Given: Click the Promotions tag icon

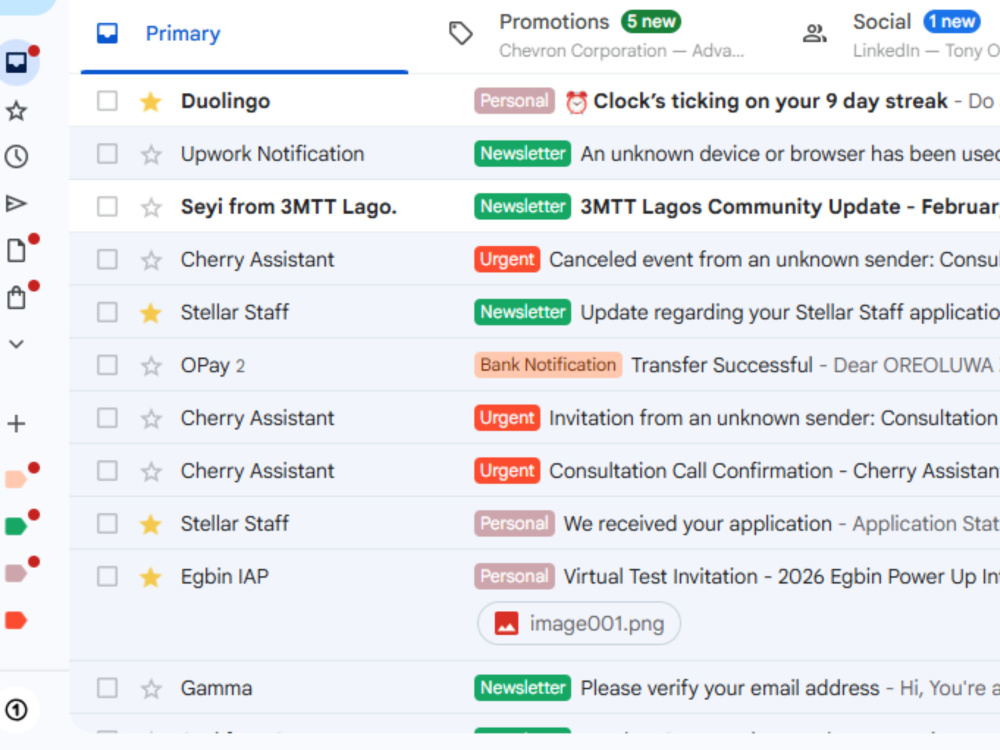Looking at the screenshot, I should [x=460, y=33].
